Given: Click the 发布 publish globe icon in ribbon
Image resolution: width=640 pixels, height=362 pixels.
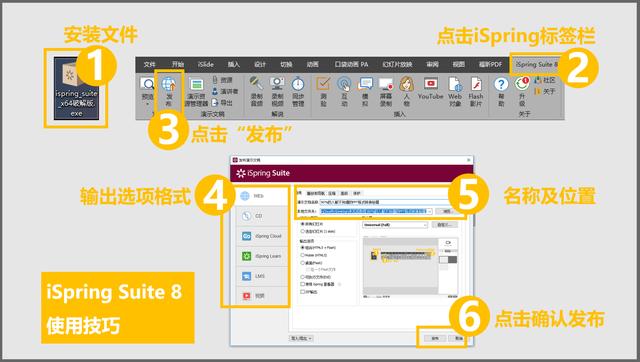Looking at the screenshot, I should click(x=169, y=84).
